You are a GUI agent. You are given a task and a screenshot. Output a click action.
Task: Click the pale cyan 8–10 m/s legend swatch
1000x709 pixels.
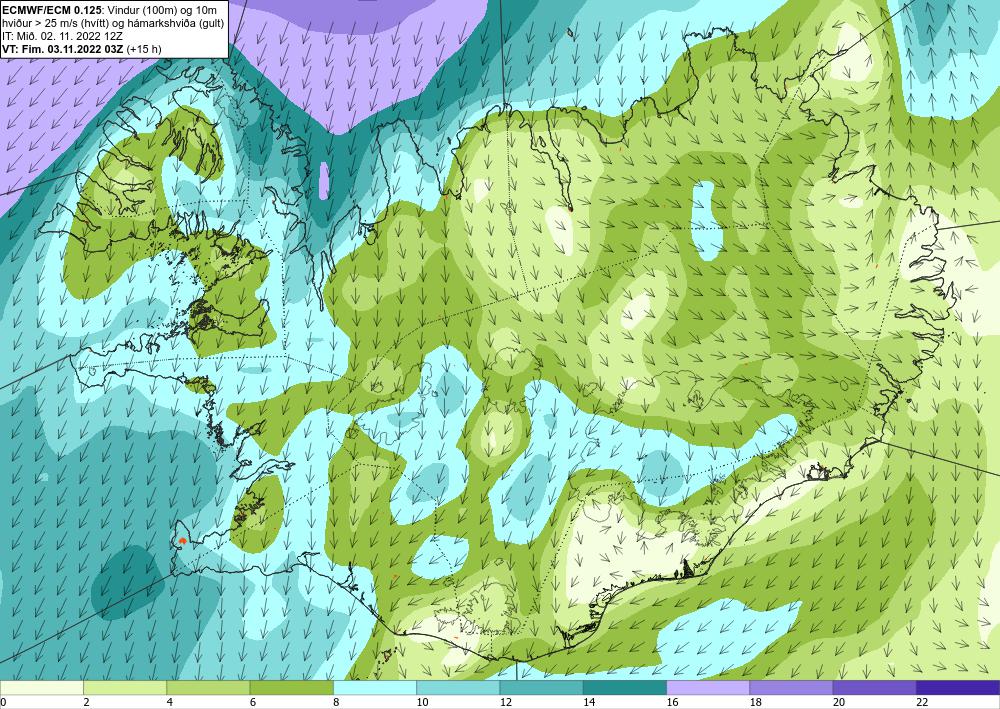375,687
